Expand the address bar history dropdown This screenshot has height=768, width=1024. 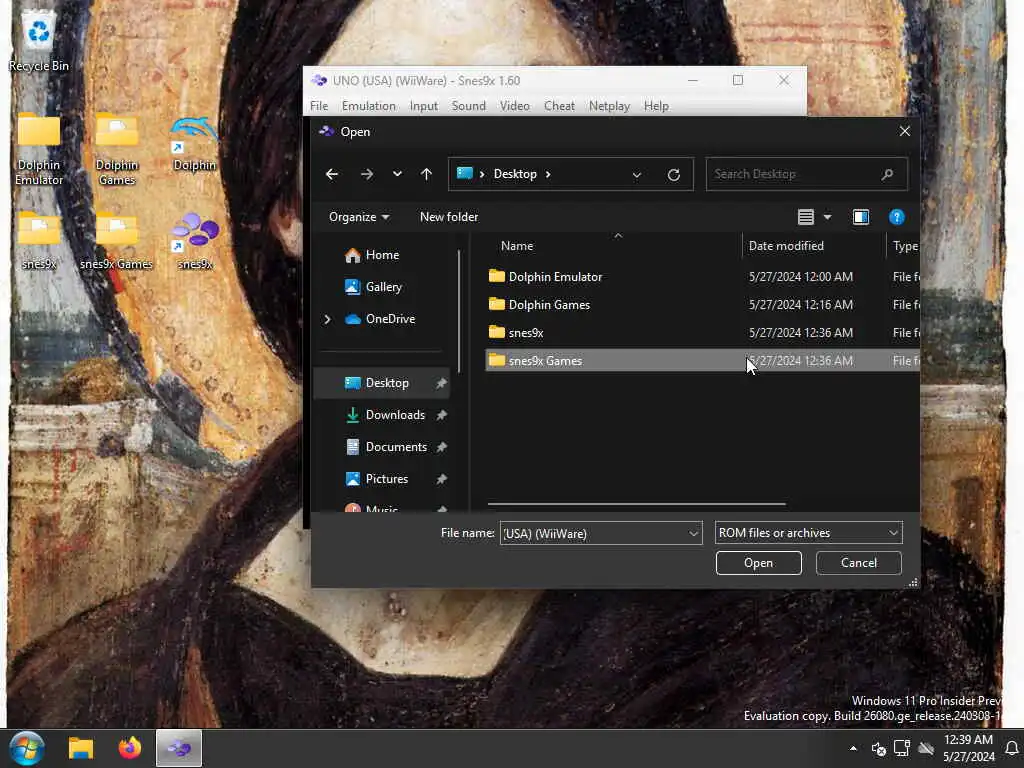coord(637,174)
